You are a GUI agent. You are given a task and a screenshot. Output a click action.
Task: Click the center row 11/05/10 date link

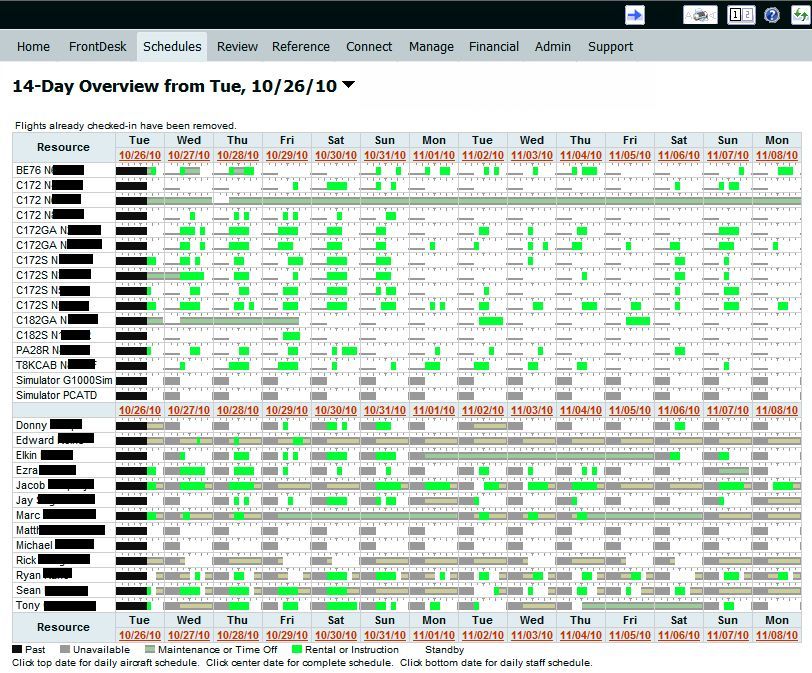(630, 411)
